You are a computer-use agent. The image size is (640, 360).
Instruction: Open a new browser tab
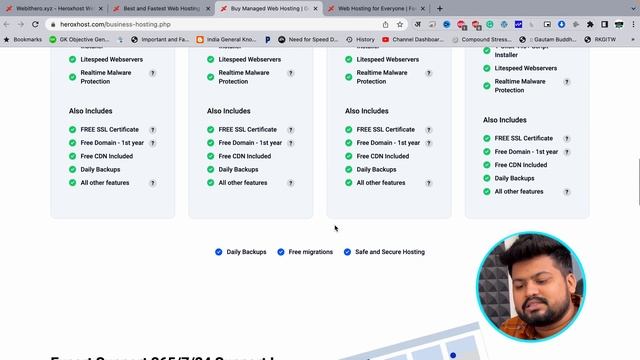440,8
